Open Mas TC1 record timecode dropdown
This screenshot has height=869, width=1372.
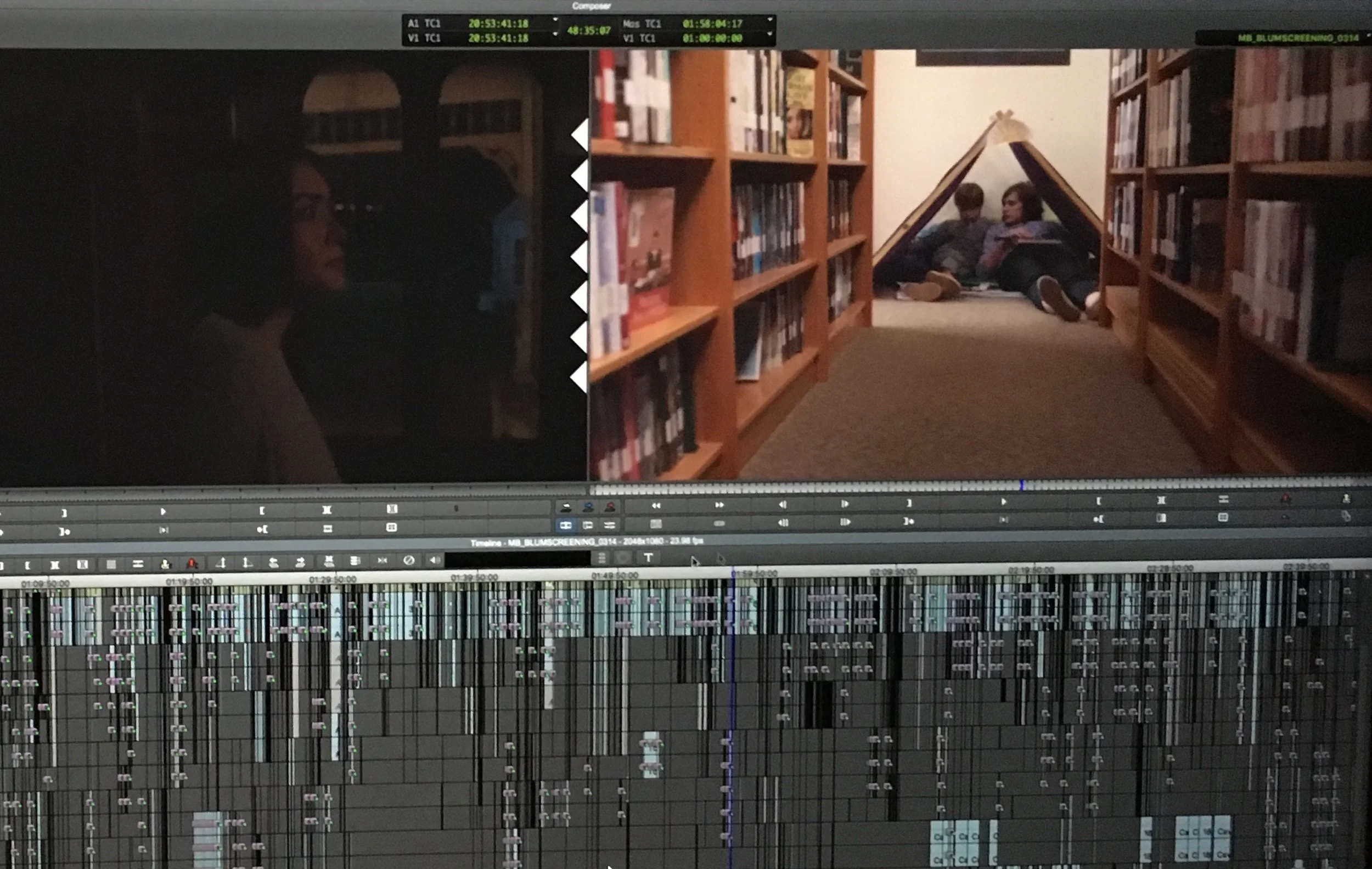tap(769, 20)
